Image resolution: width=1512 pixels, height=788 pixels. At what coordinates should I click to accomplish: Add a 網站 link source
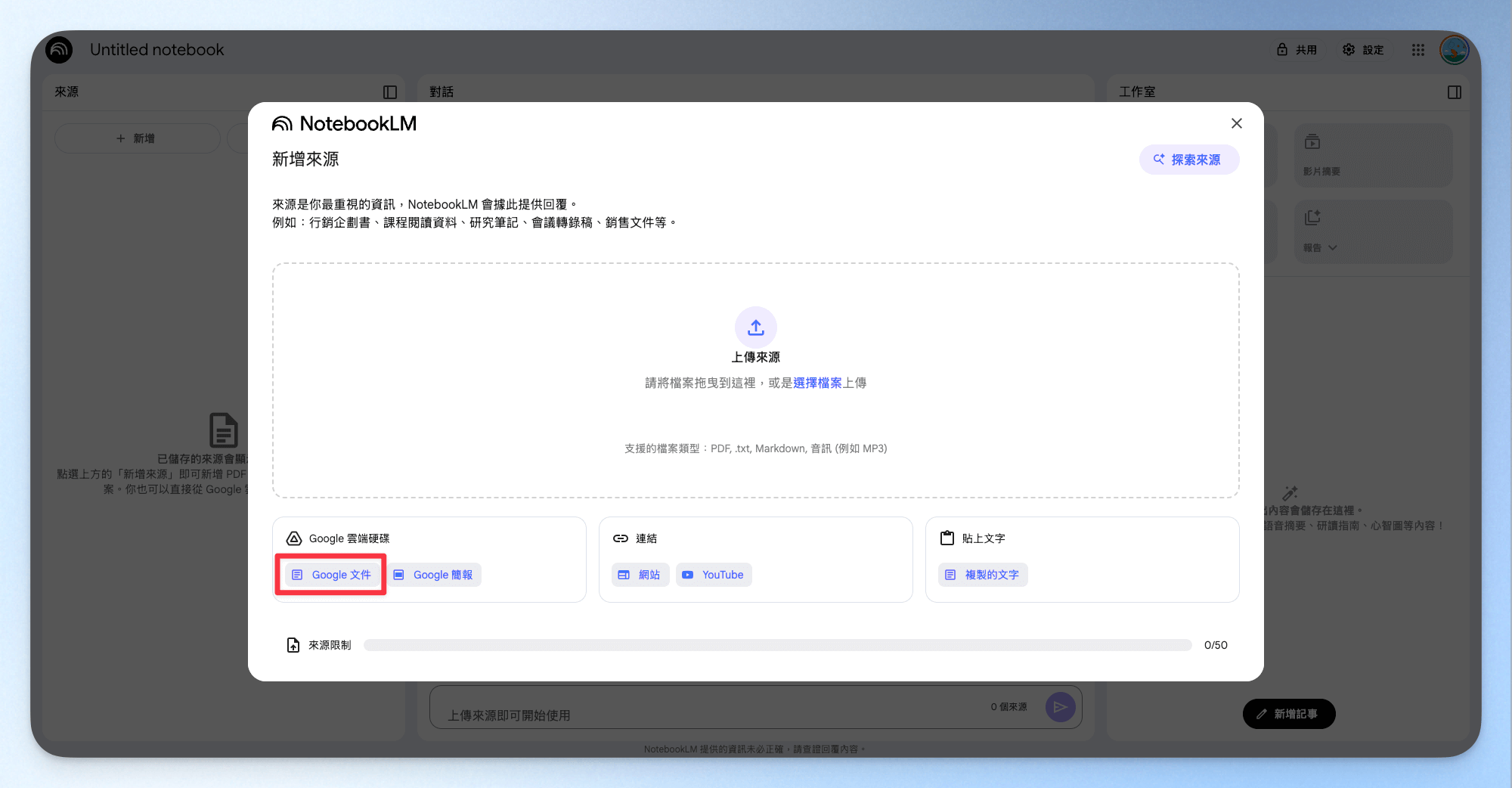pyautogui.click(x=640, y=575)
